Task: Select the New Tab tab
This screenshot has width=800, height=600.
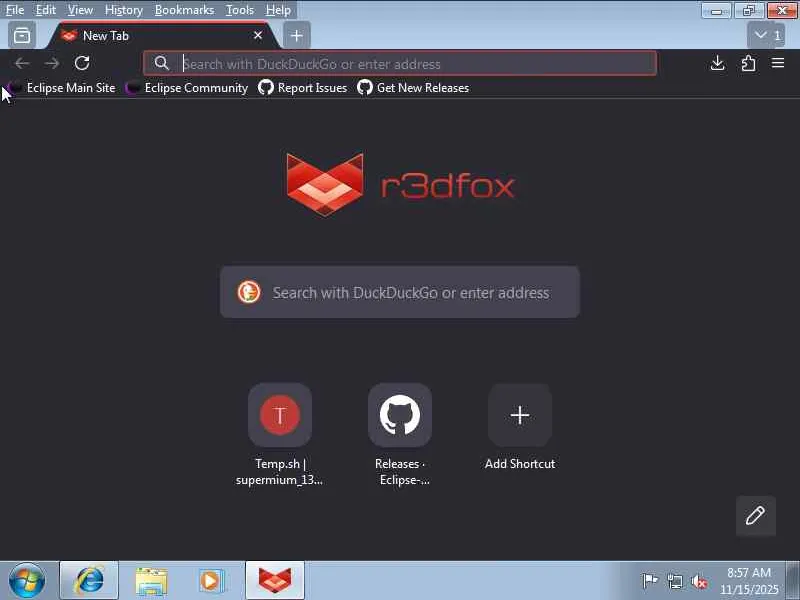Action: [x=163, y=35]
